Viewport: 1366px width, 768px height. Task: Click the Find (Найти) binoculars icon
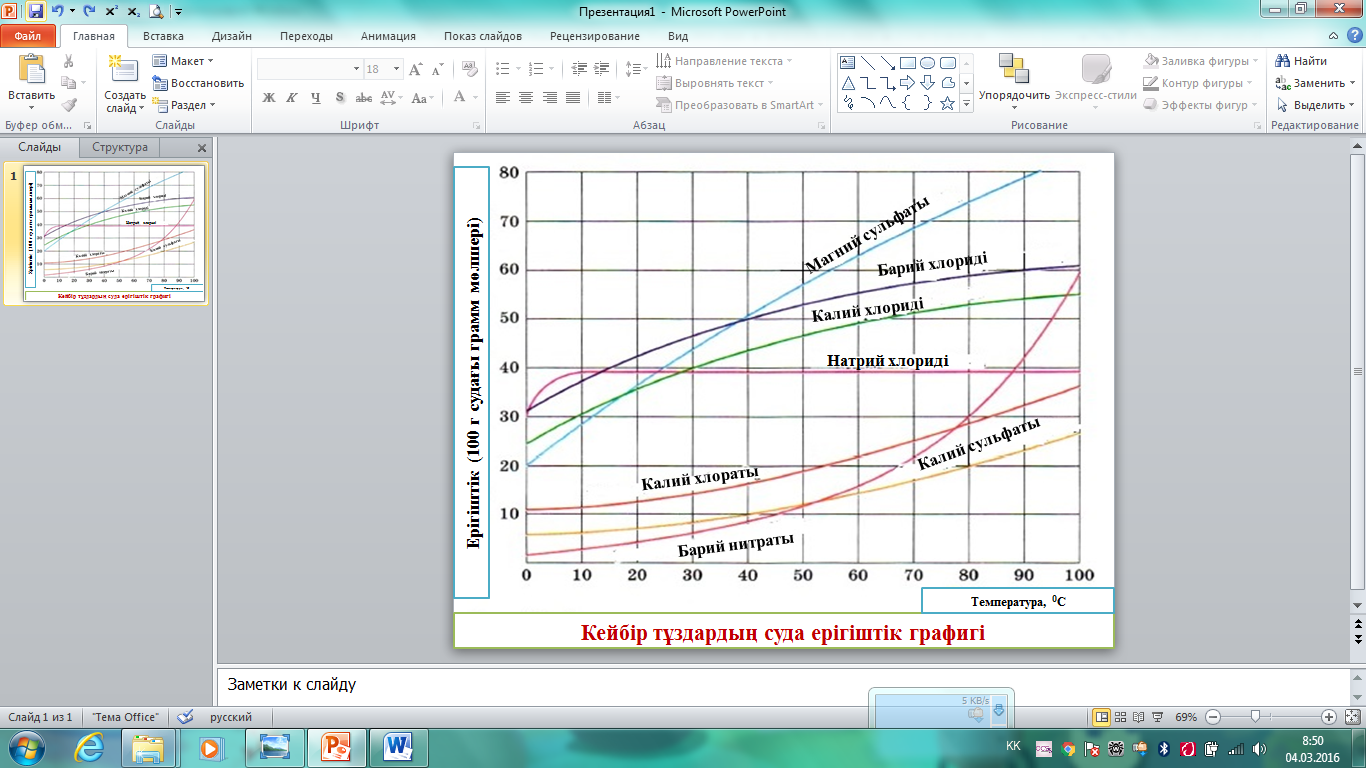1283,61
